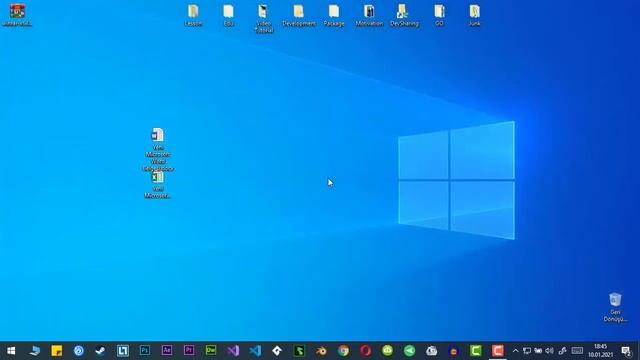This screenshot has width=640, height=360.
Task: Open Premiere Pro from the taskbar
Action: (189, 351)
